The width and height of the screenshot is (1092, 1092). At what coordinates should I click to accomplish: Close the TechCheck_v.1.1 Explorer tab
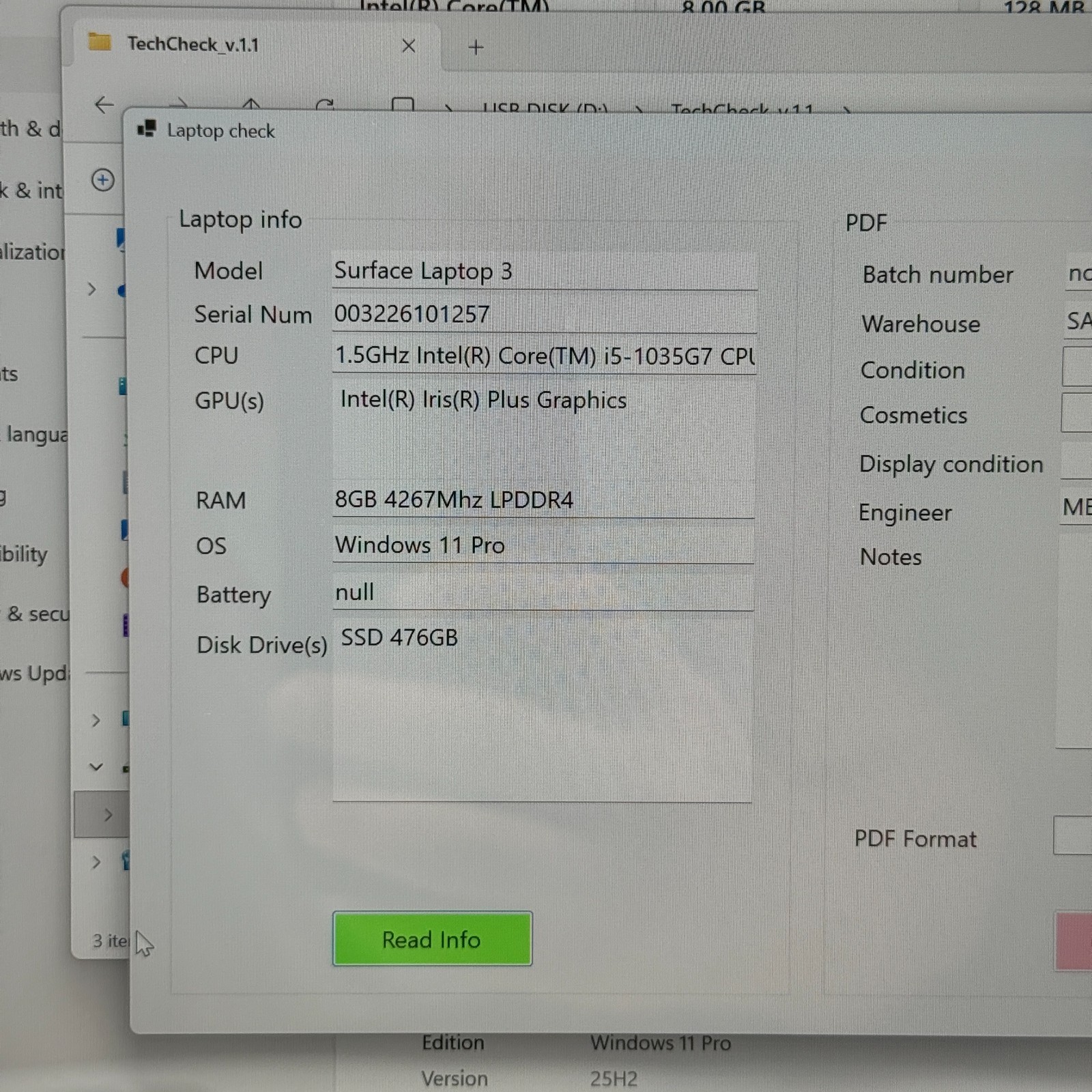pyautogui.click(x=409, y=46)
